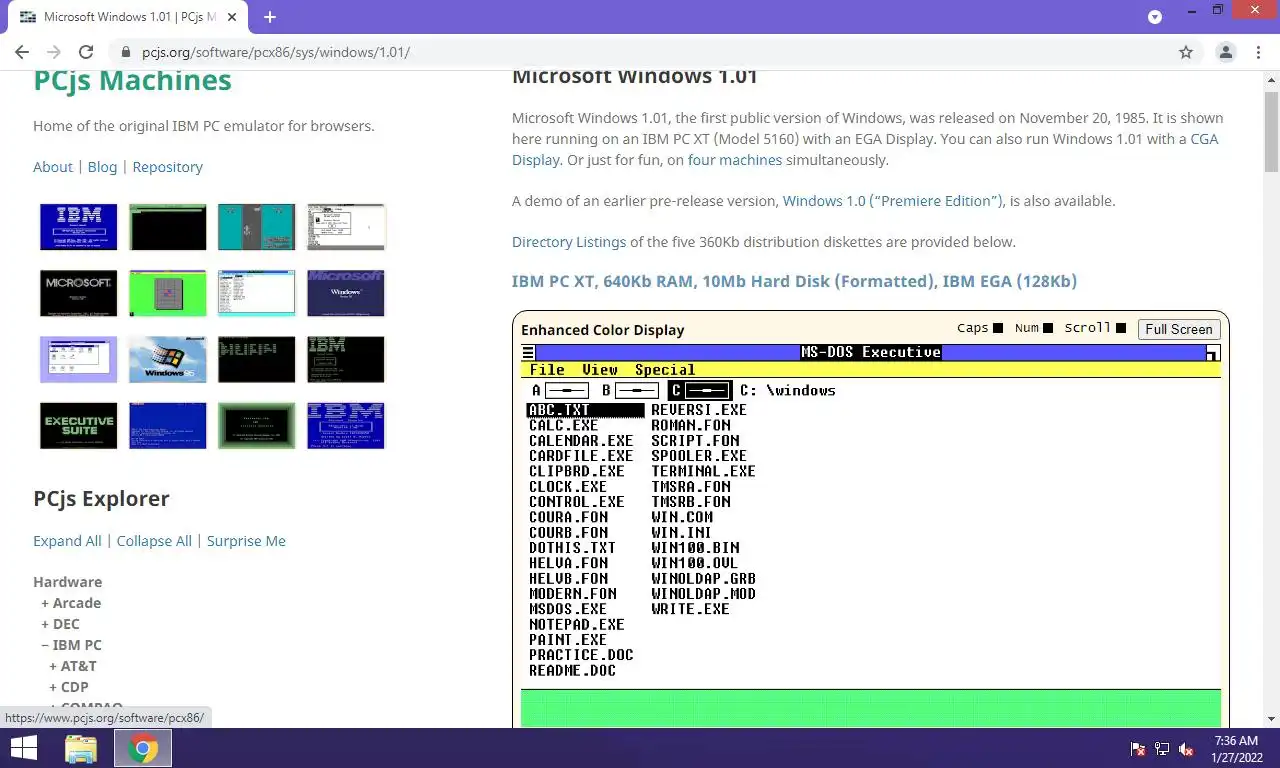Open the four machines link
The height and width of the screenshot is (768, 1280).
click(734, 160)
